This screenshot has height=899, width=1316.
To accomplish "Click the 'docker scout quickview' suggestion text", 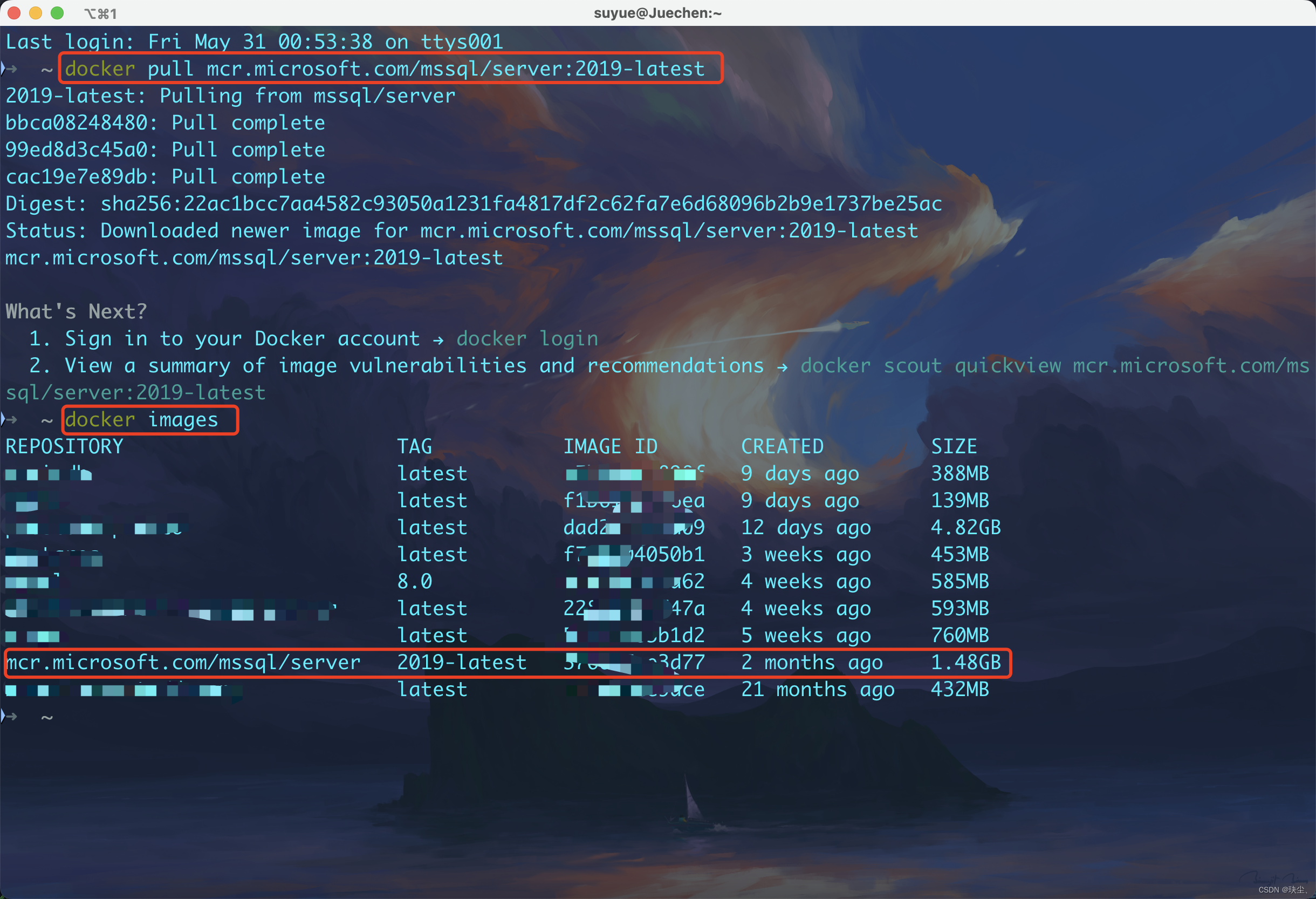I will pos(930,365).
